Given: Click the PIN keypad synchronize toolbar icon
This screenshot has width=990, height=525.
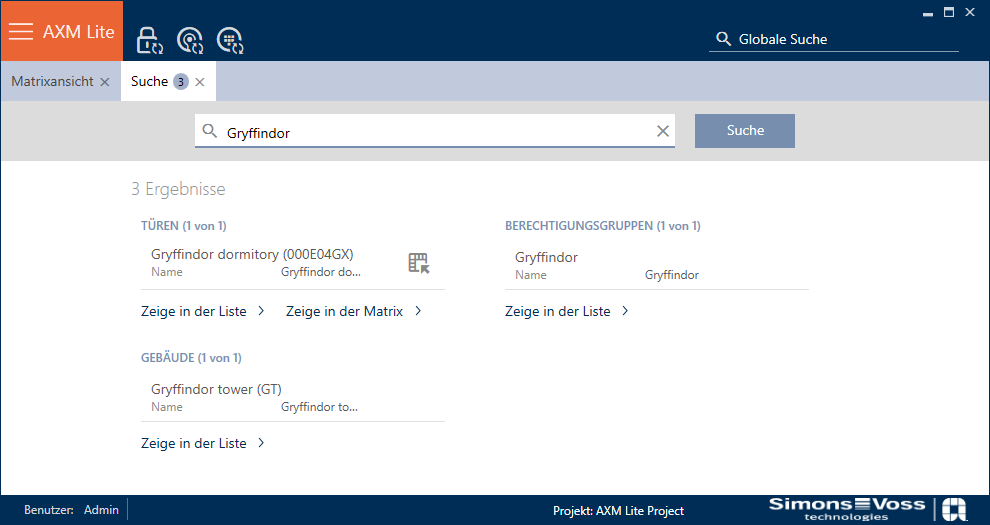Looking at the screenshot, I should 230,40.
